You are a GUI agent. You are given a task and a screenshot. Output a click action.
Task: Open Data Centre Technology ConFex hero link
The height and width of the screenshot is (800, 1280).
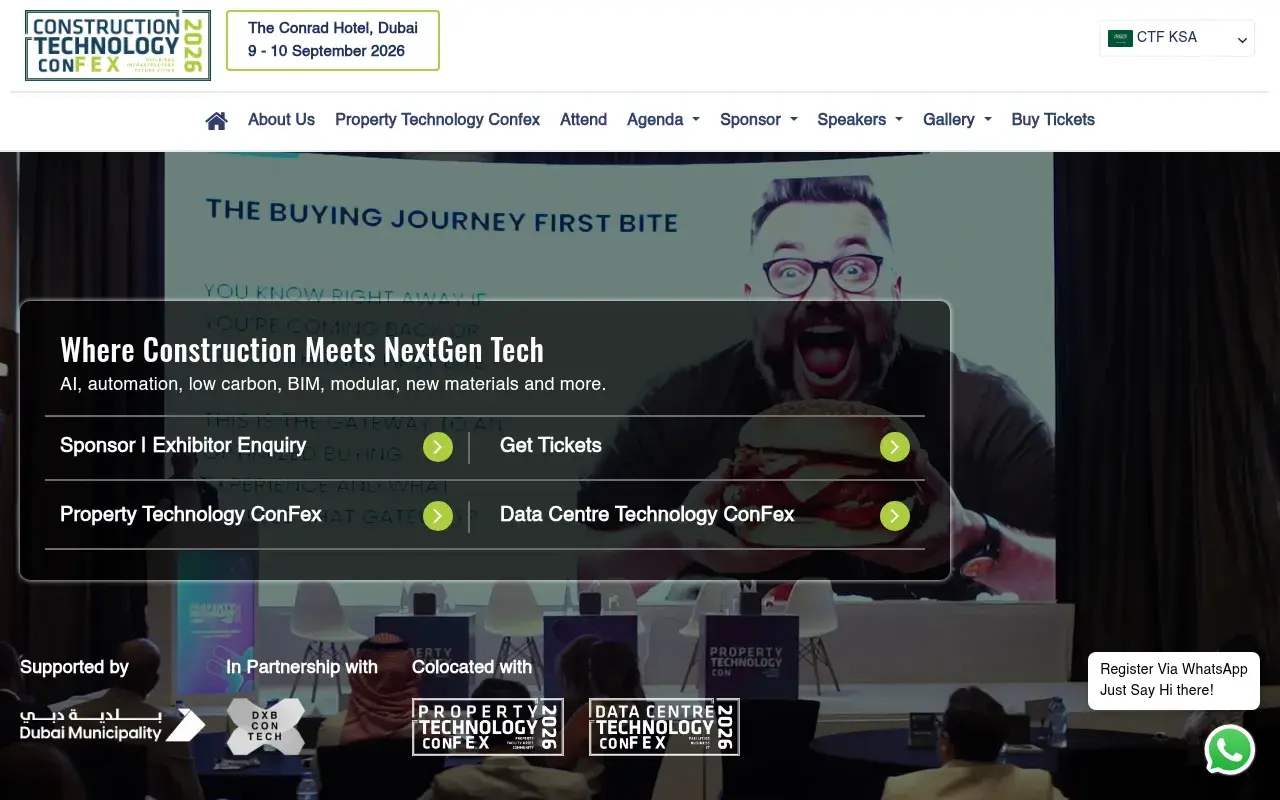tap(647, 515)
